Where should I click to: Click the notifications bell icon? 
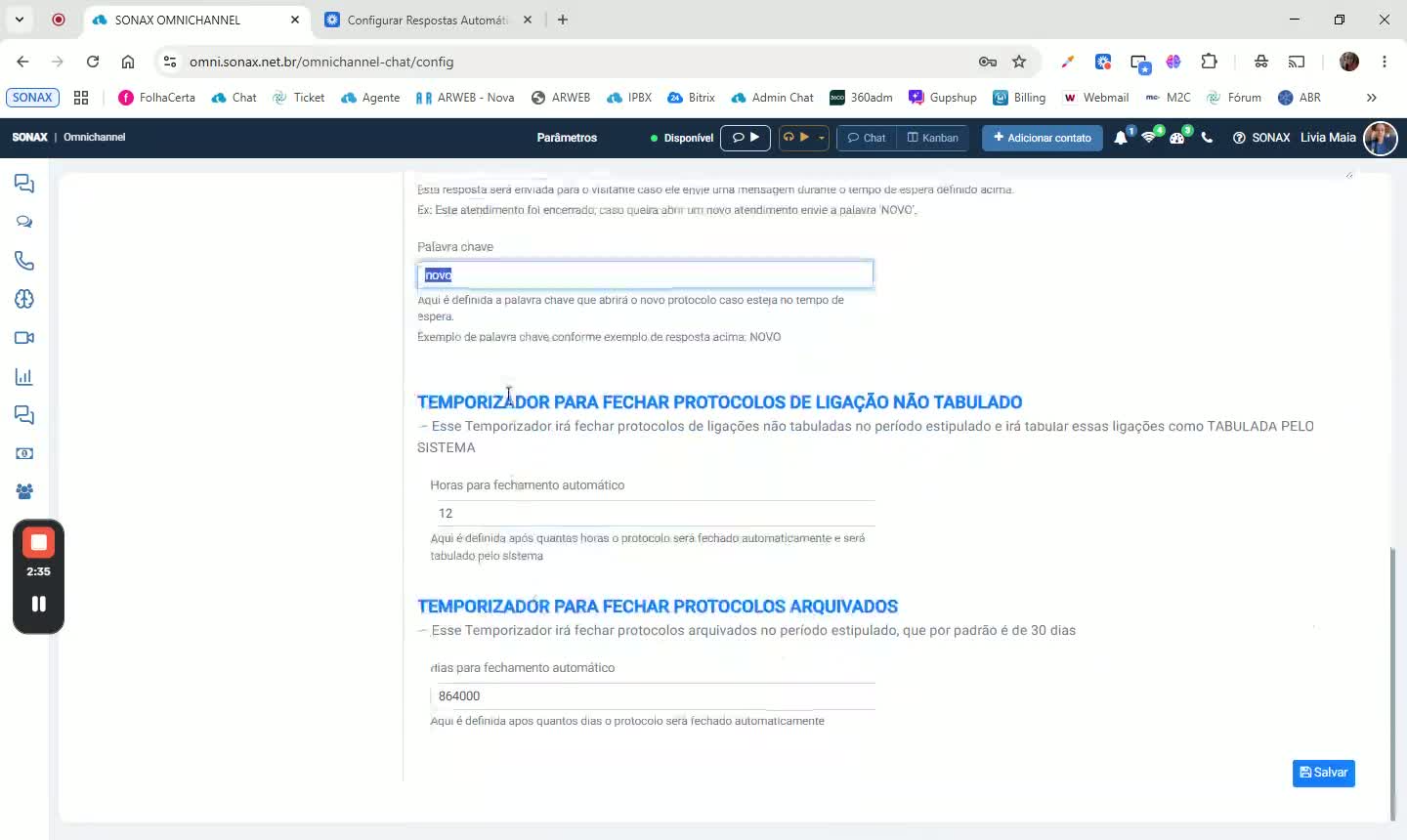click(x=1121, y=138)
